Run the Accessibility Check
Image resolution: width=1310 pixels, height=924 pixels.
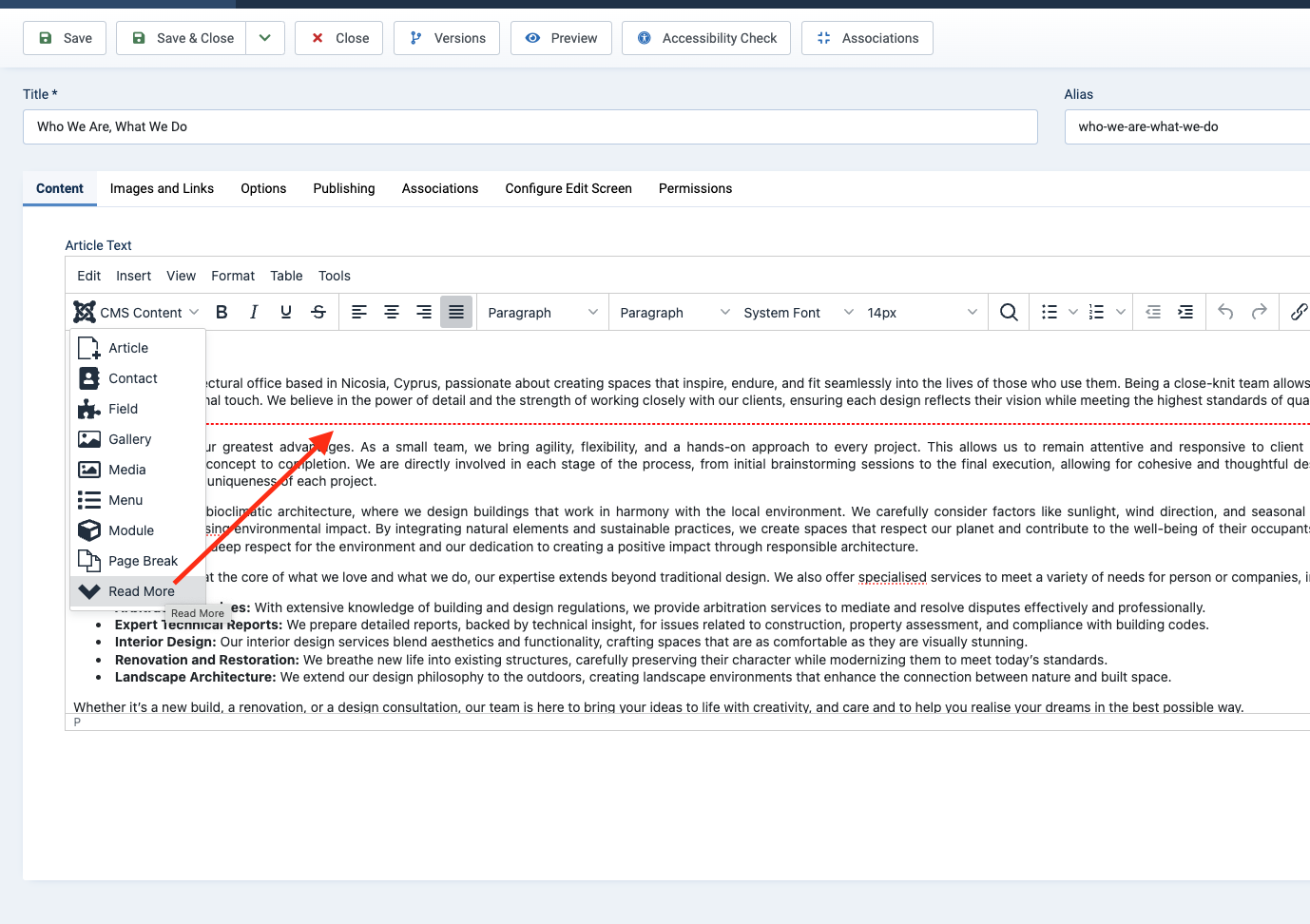706,38
